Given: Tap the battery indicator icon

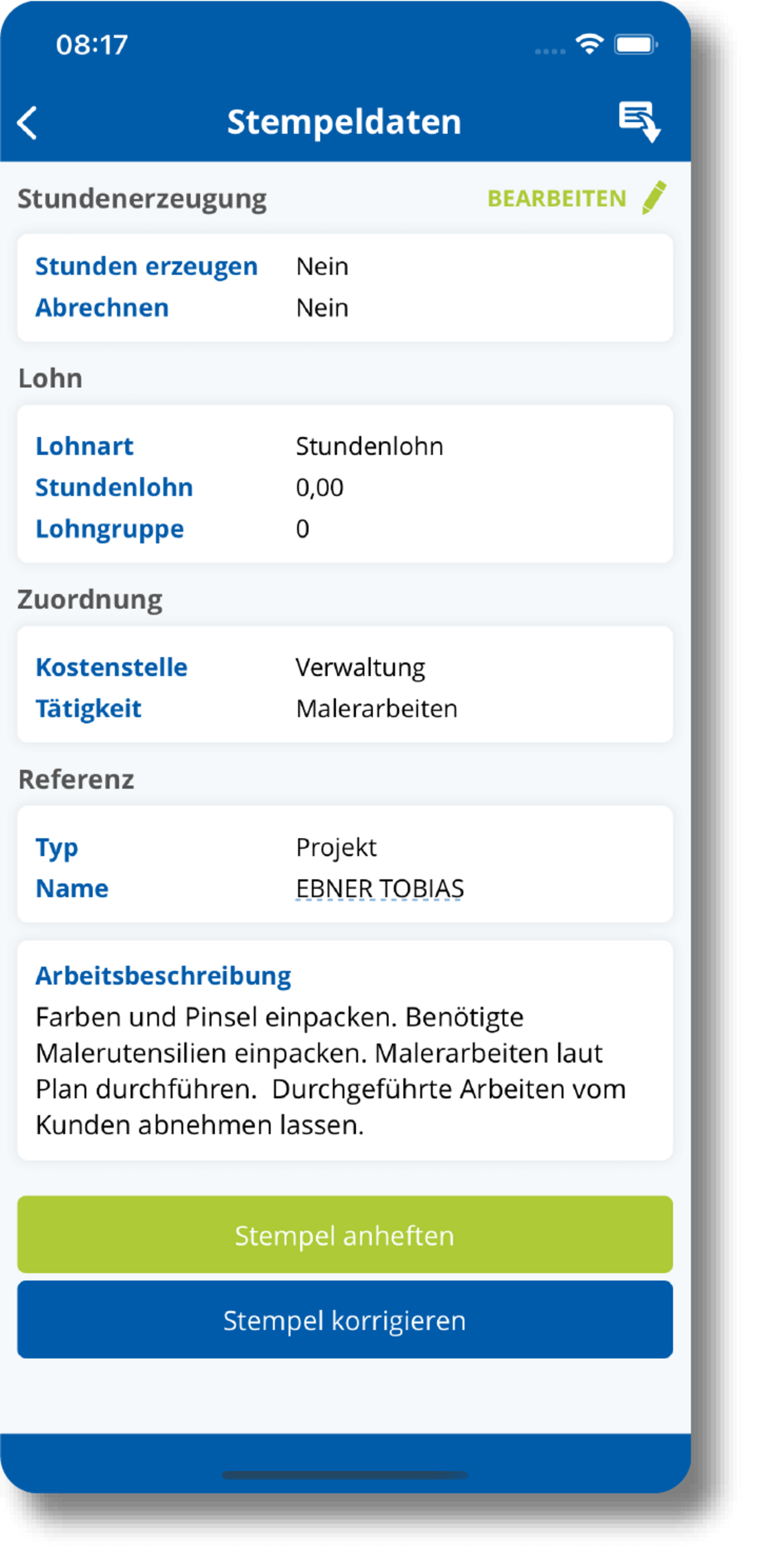Looking at the screenshot, I should [x=635, y=45].
